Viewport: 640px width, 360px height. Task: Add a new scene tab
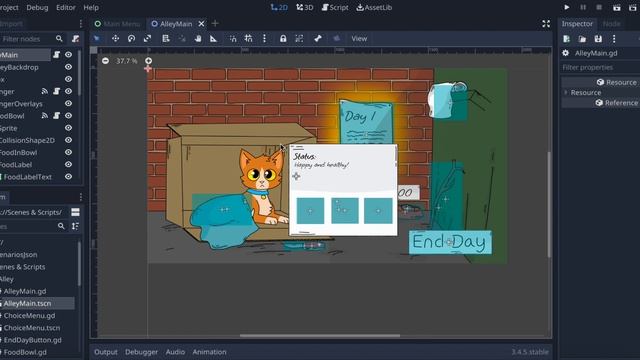pos(215,24)
